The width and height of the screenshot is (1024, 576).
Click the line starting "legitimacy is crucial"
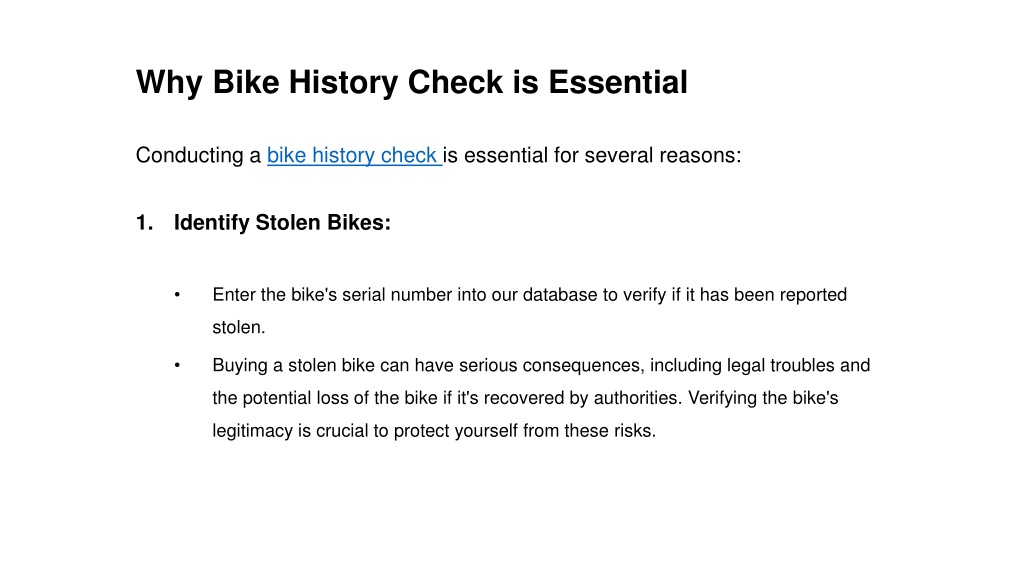(434, 431)
